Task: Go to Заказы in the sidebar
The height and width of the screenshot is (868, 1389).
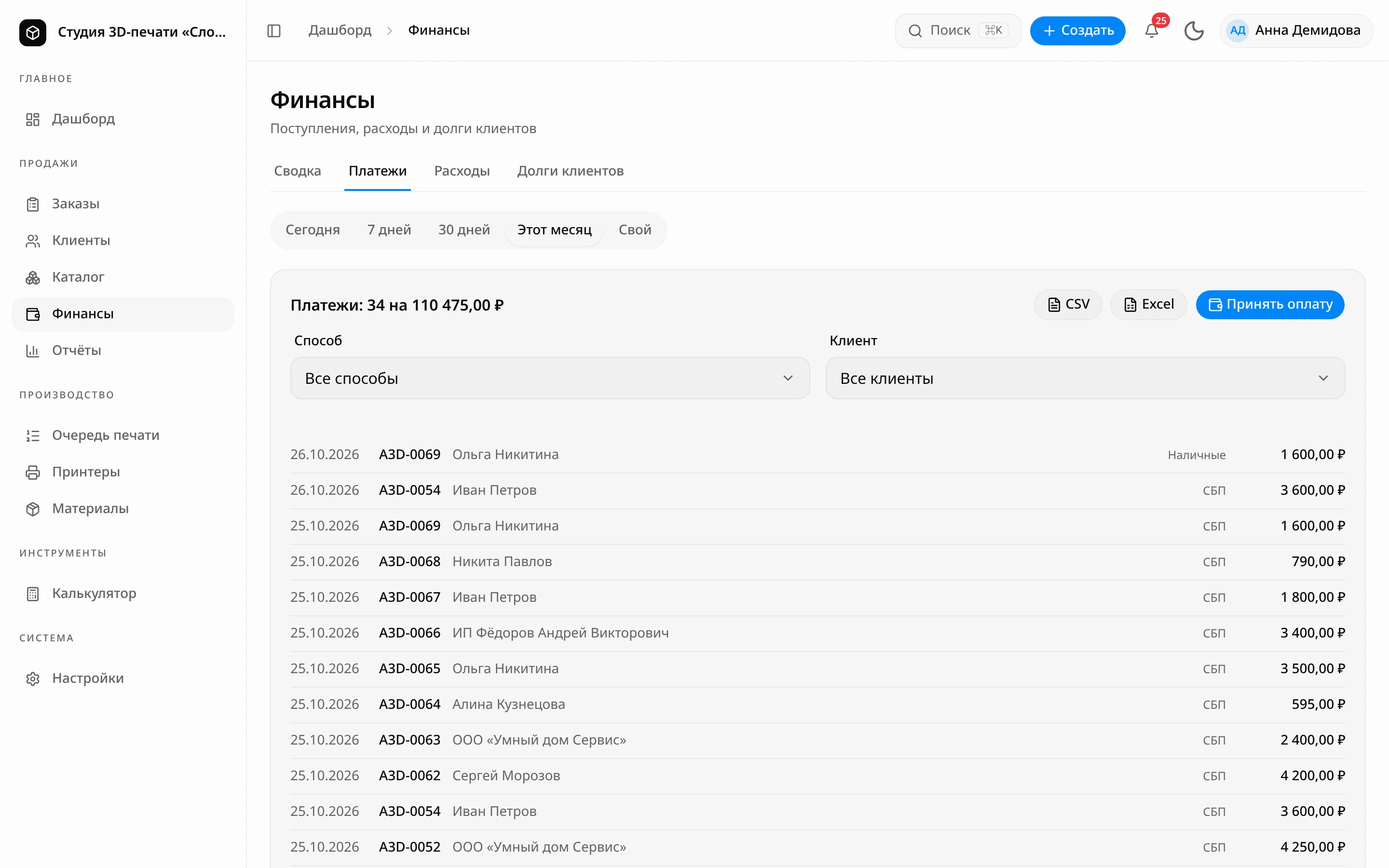Action: pyautogui.click(x=123, y=204)
